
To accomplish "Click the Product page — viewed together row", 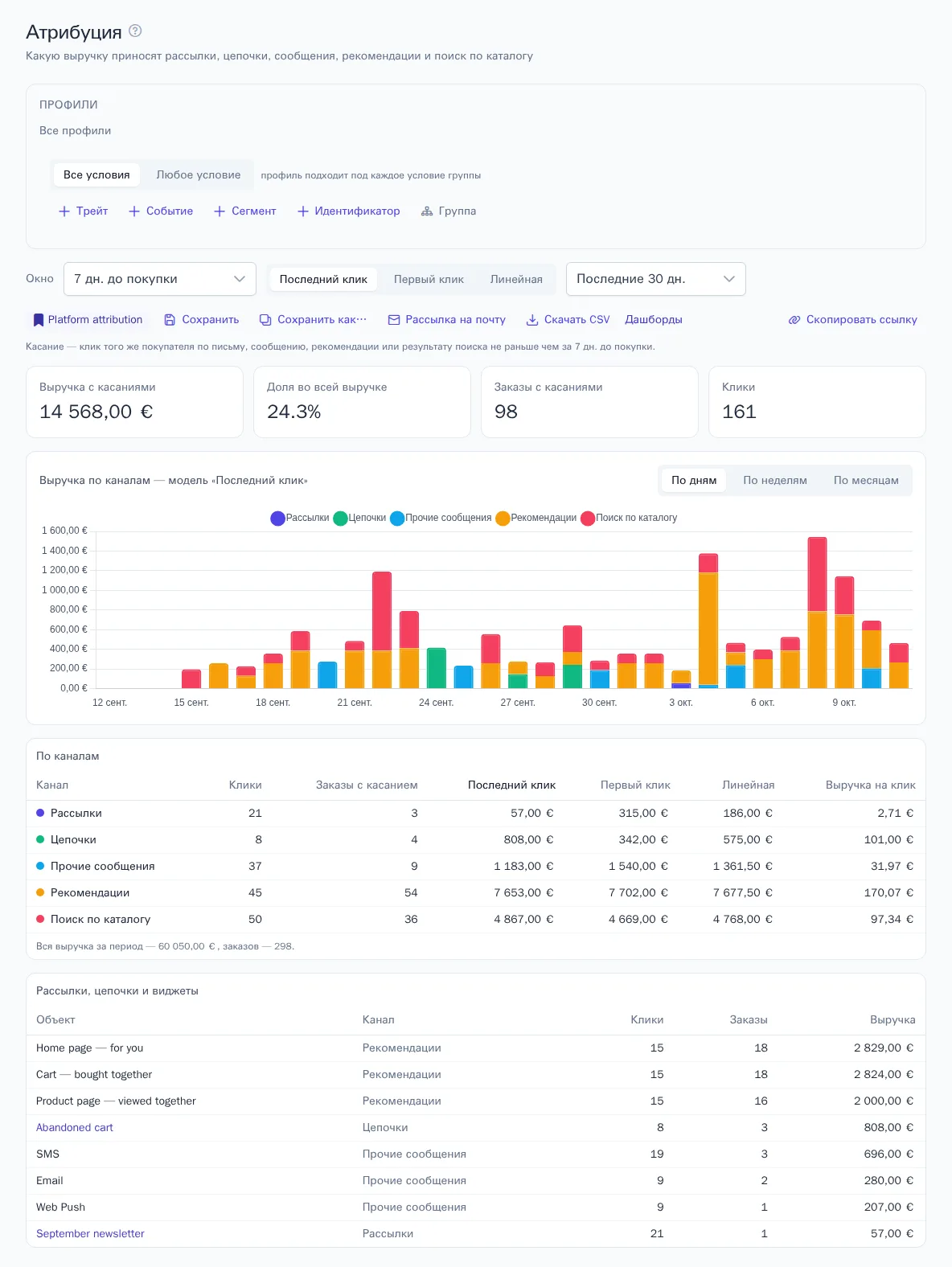I will (x=476, y=1101).
